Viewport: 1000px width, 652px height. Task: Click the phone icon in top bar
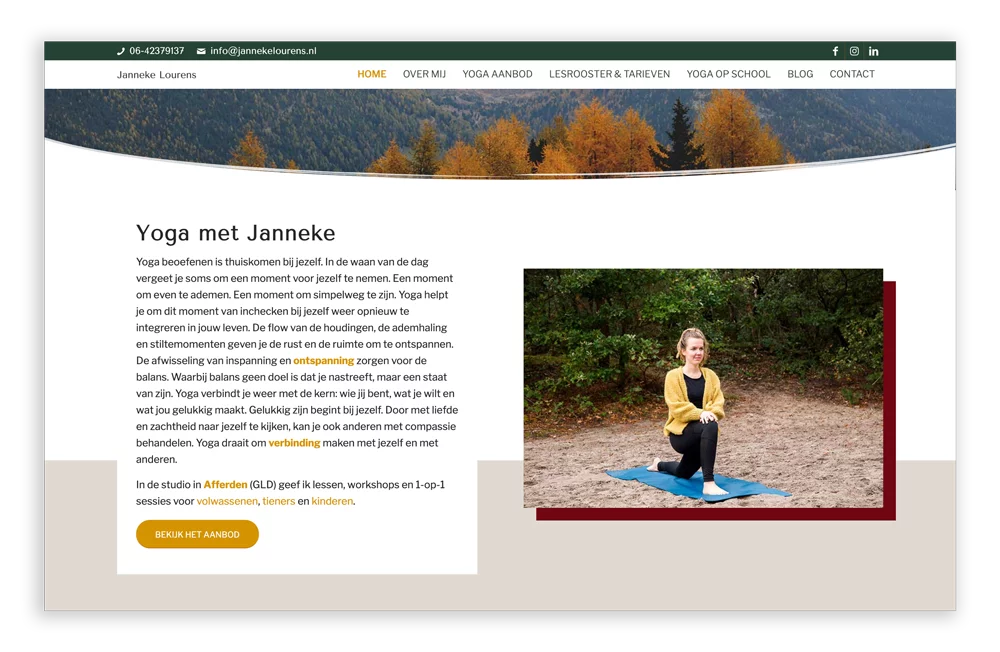click(121, 51)
